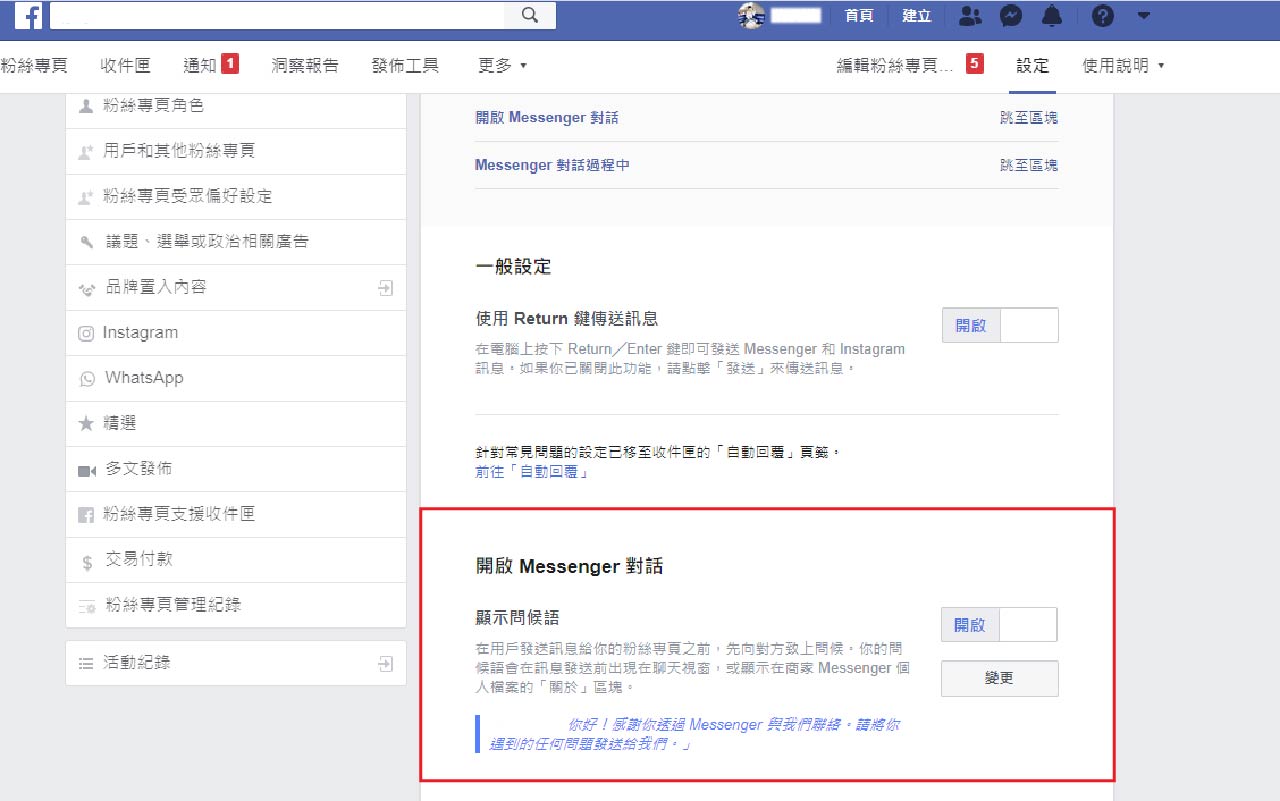Click the 變更 button
Viewport: 1280px width, 801px height.
[1000, 678]
